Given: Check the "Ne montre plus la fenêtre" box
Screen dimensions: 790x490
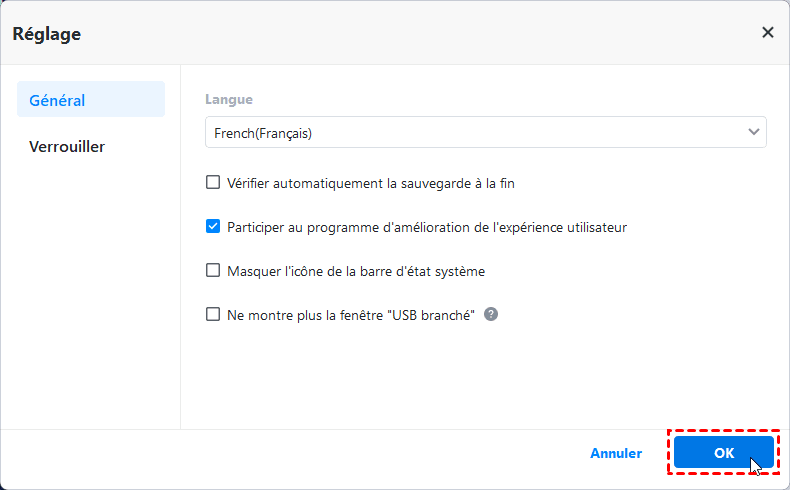Looking at the screenshot, I should 213,314.
